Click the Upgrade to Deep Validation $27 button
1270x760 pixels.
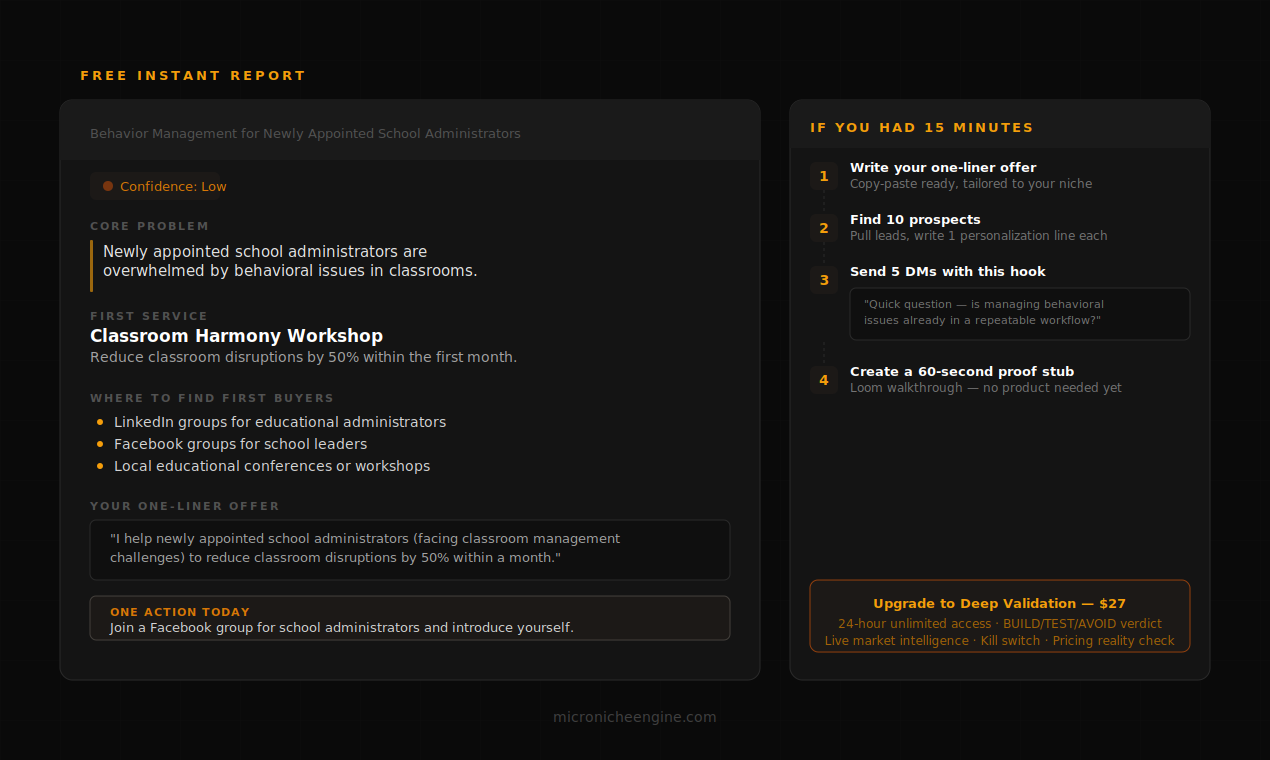pos(1000,616)
